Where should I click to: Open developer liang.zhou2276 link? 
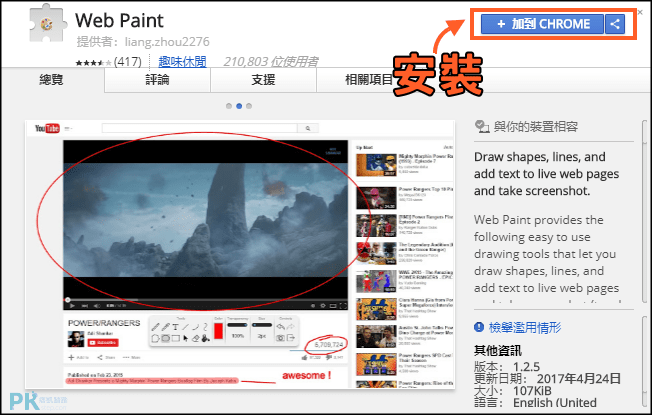[167, 42]
